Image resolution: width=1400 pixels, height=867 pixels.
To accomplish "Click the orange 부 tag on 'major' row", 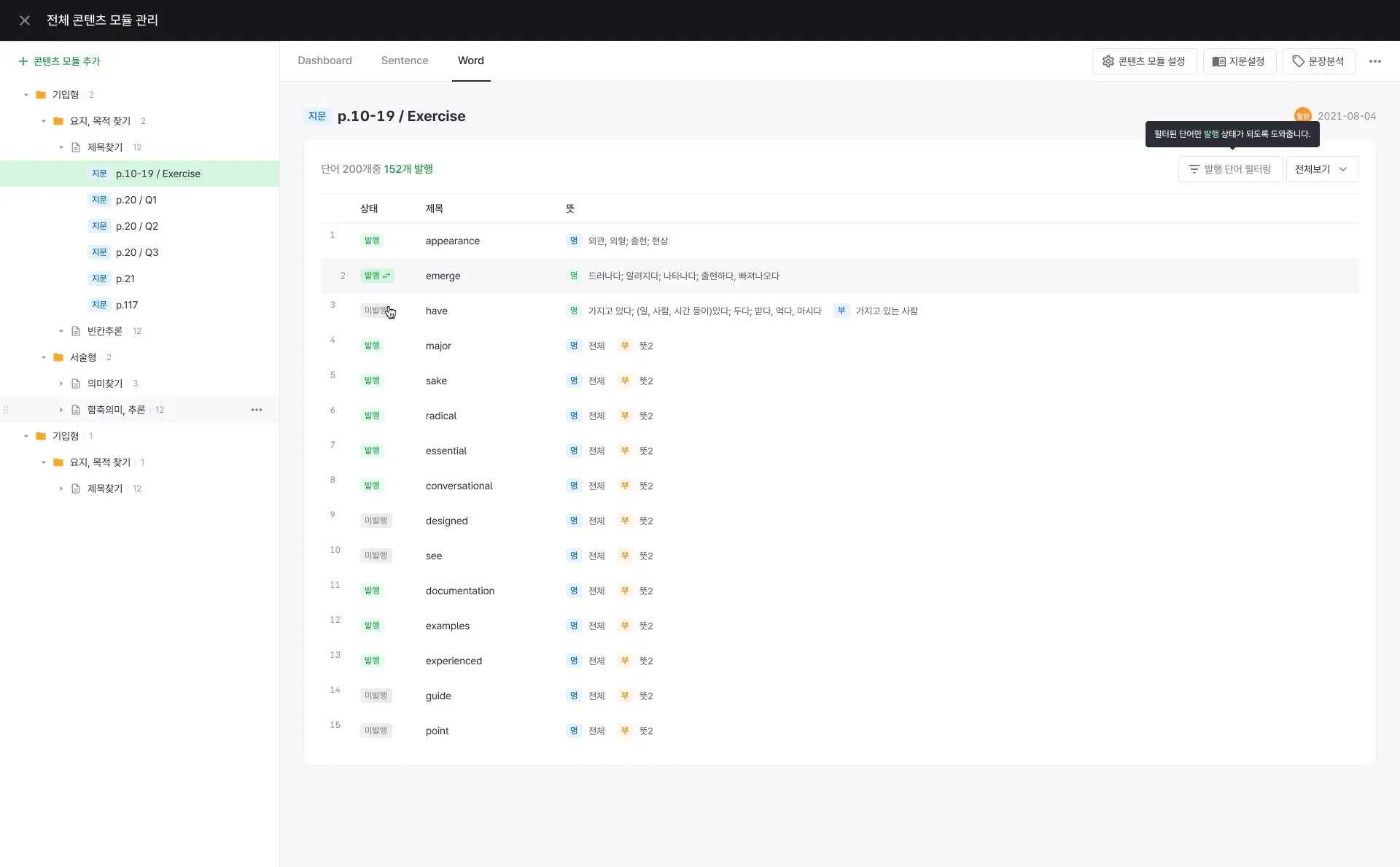I will pos(625,346).
